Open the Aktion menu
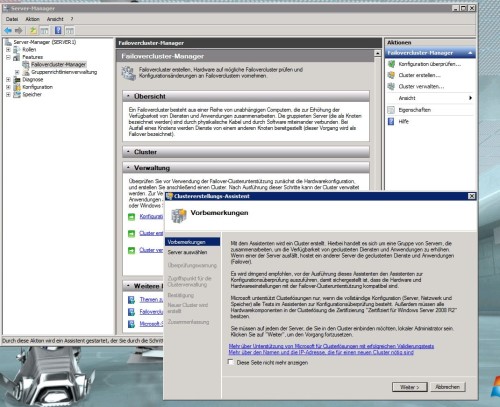This screenshot has height=407, width=500. tap(33, 19)
